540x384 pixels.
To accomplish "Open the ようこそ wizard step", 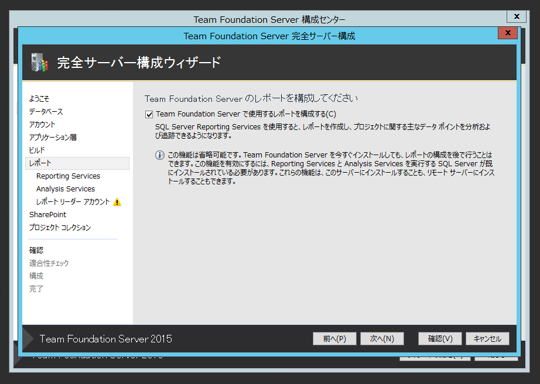I will click(39, 99).
